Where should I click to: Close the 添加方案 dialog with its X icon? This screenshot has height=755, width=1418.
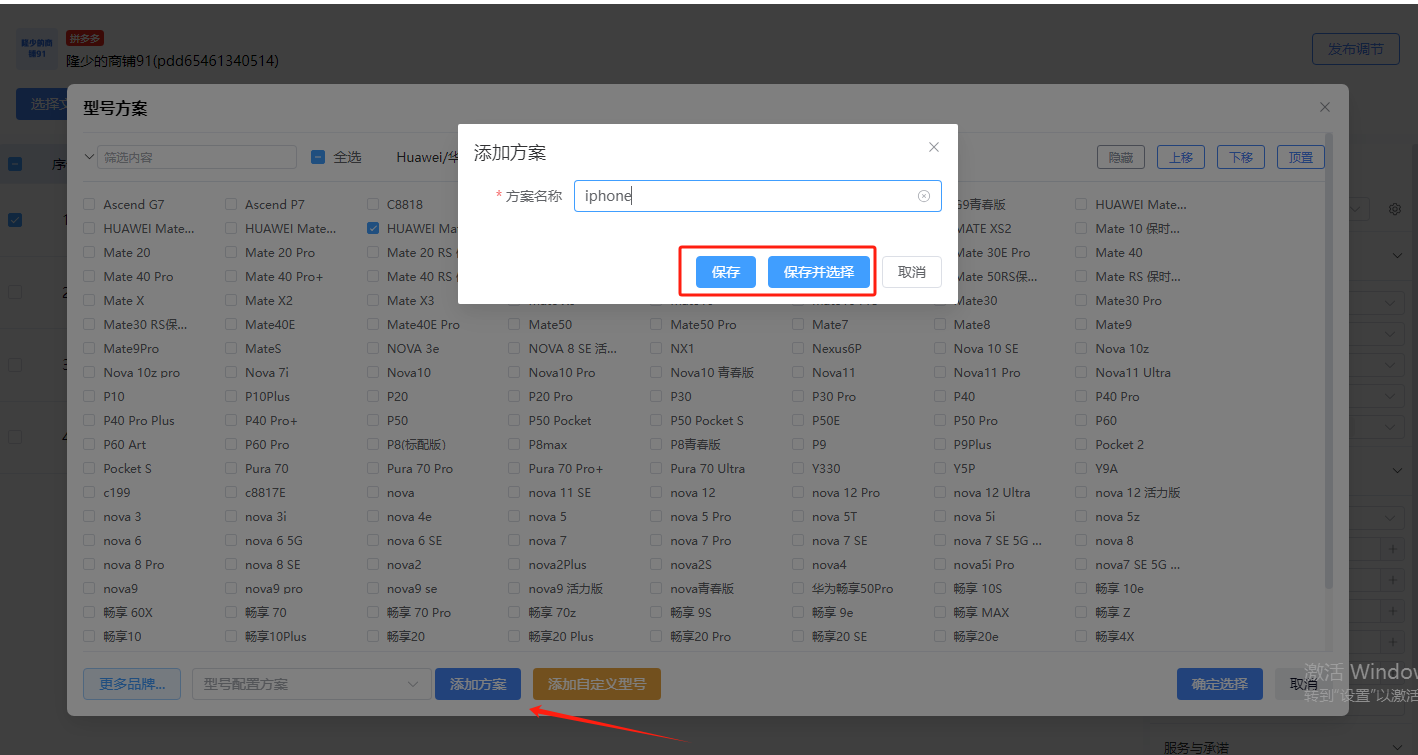(x=934, y=147)
